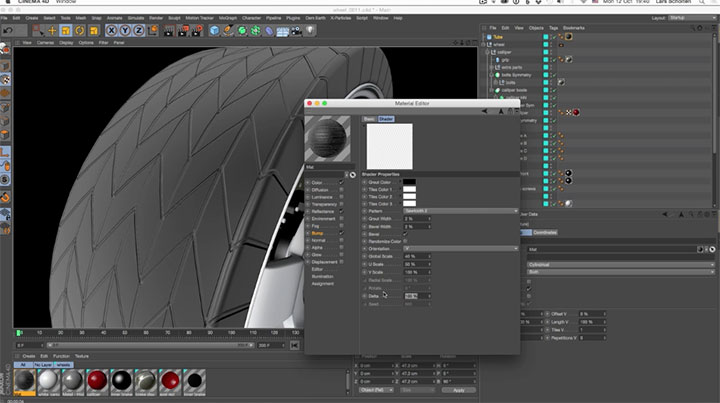Click the Floor environment icon

coord(282,31)
